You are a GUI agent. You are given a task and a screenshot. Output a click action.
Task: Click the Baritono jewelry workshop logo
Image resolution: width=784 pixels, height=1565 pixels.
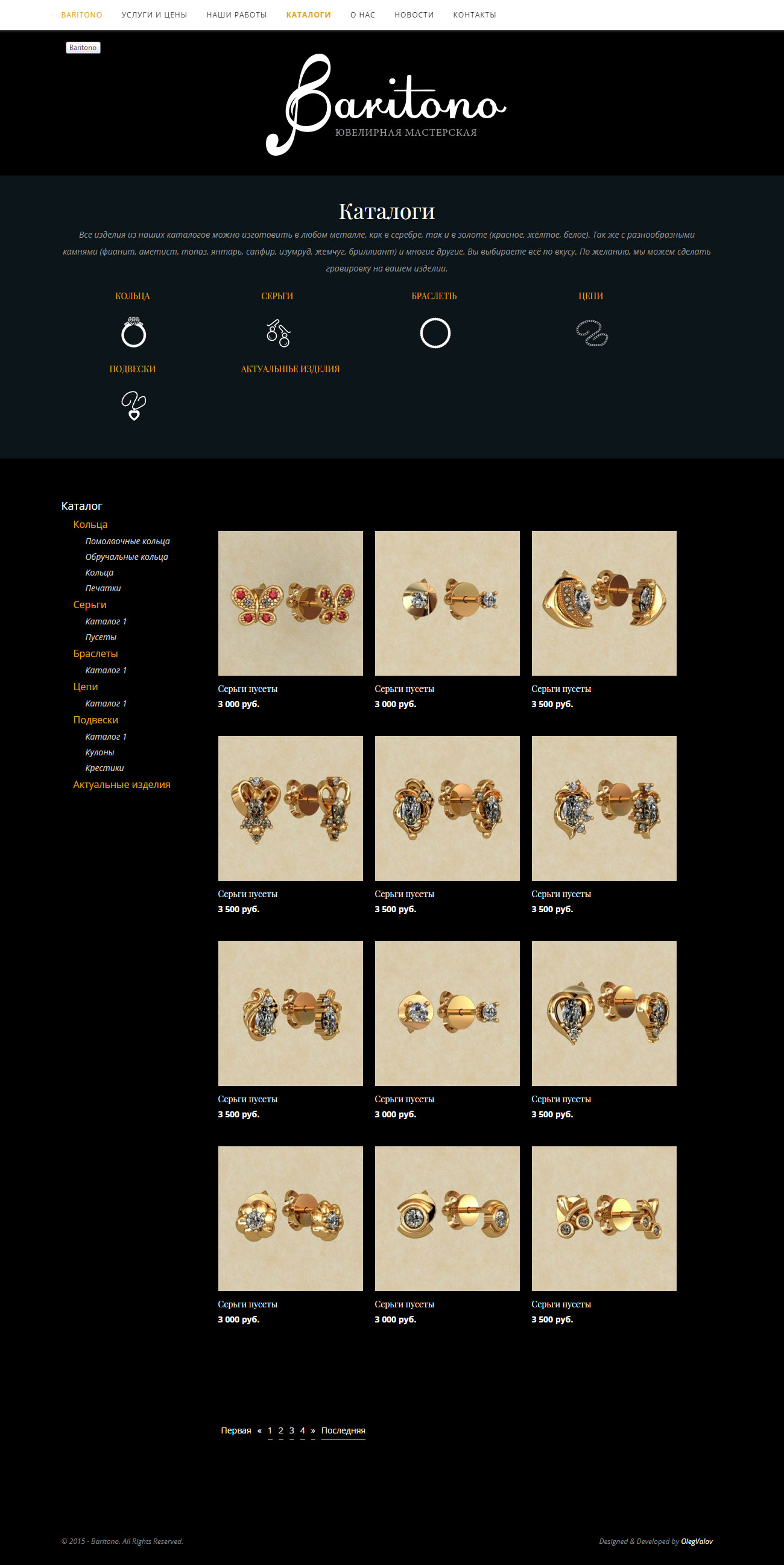tap(386, 104)
